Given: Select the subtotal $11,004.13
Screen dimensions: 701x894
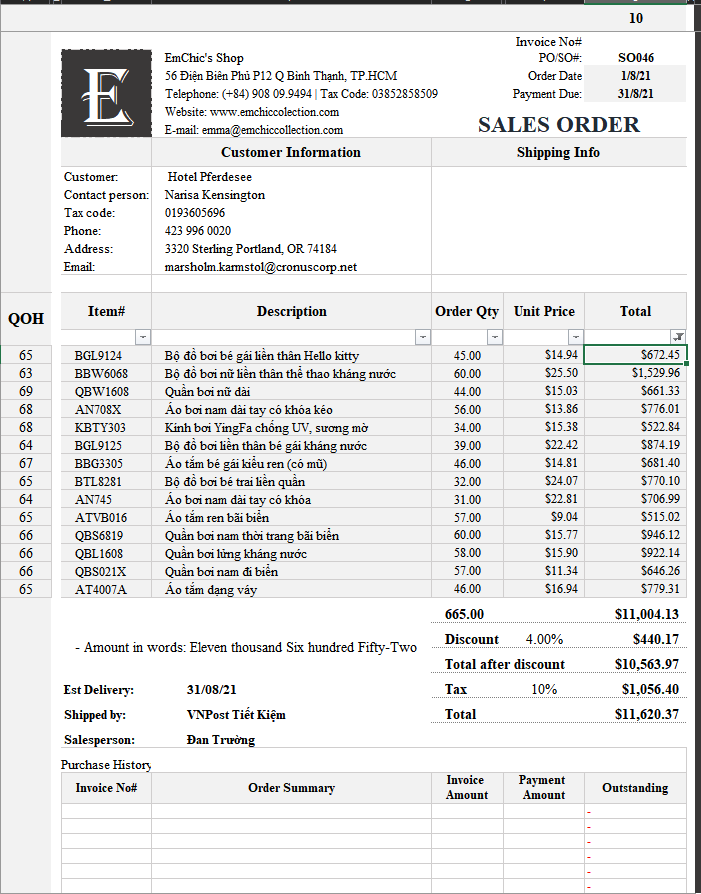Looking at the screenshot, I should 647,614.
